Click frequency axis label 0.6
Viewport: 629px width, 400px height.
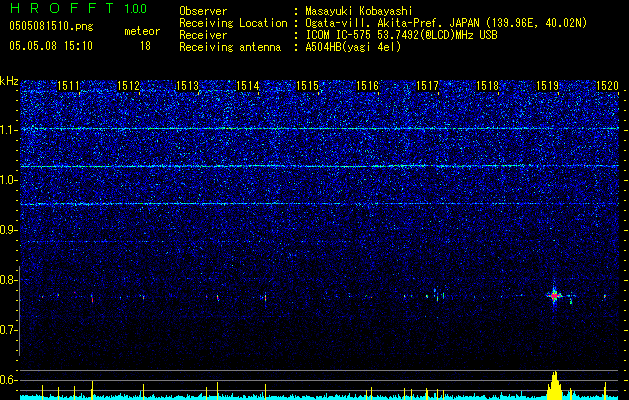coord(8,380)
